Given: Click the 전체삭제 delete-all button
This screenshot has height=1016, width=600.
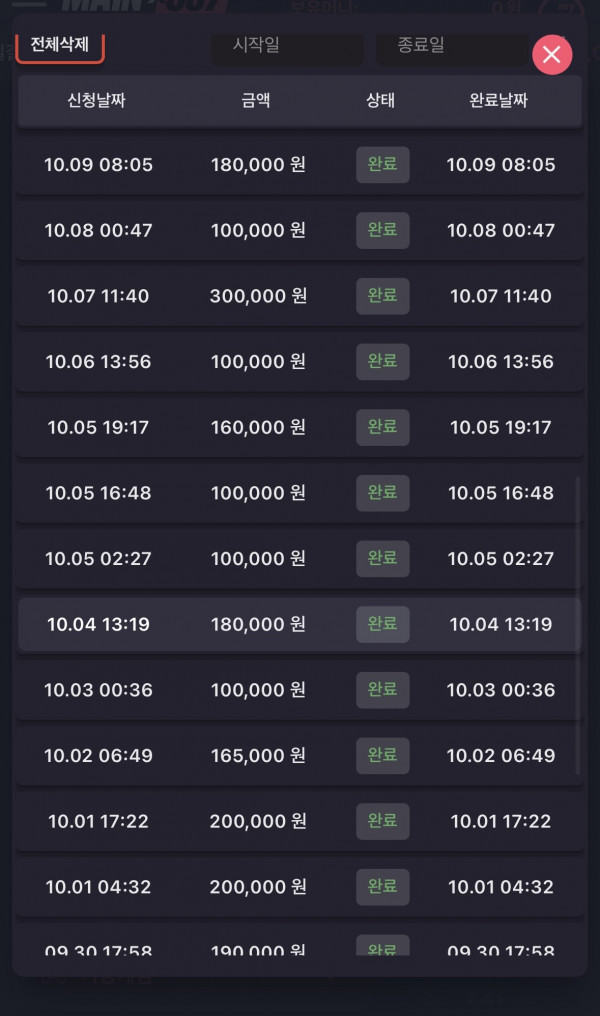Looking at the screenshot, I should click(60, 45).
